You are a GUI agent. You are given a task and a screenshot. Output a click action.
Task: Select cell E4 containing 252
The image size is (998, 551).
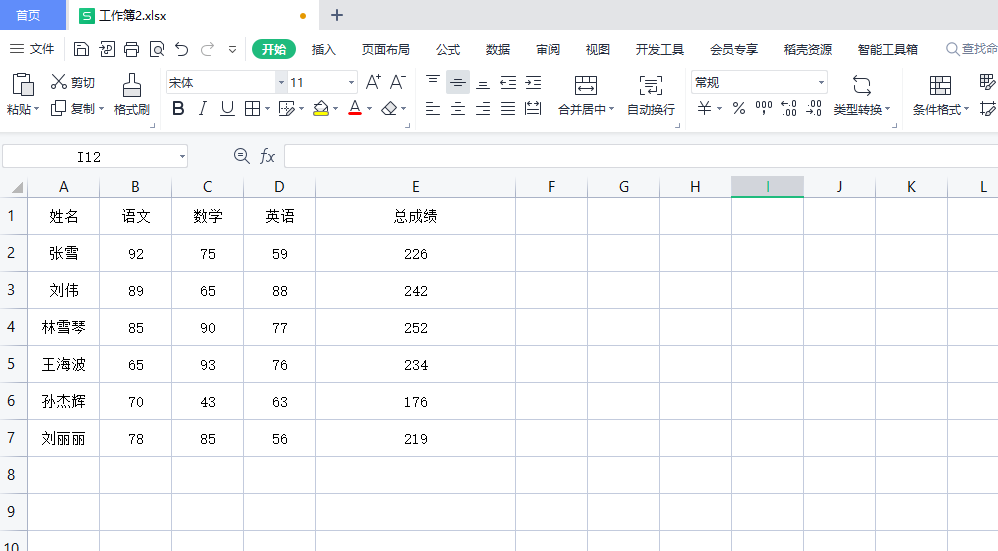tap(415, 328)
